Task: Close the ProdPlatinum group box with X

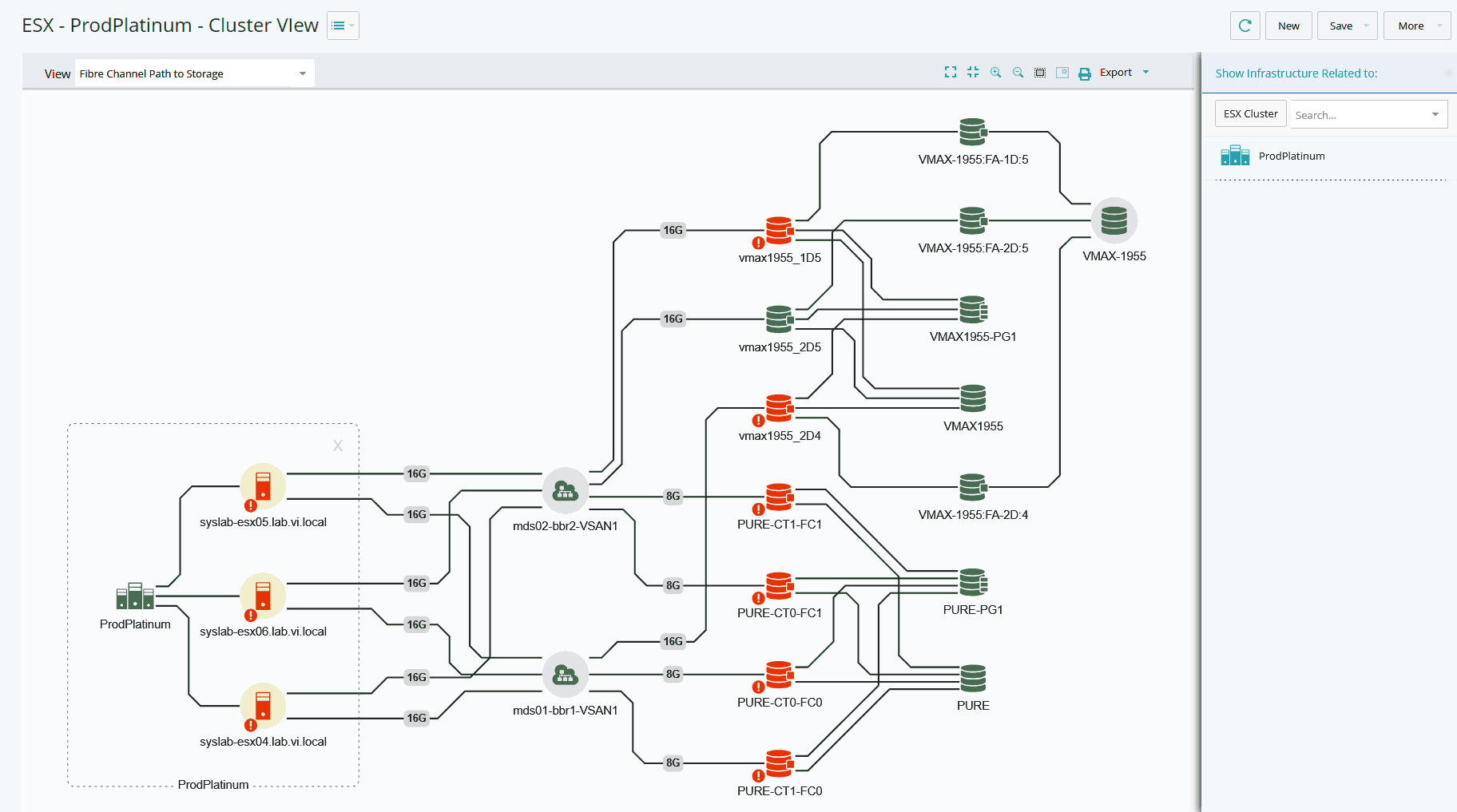Action: click(x=338, y=446)
